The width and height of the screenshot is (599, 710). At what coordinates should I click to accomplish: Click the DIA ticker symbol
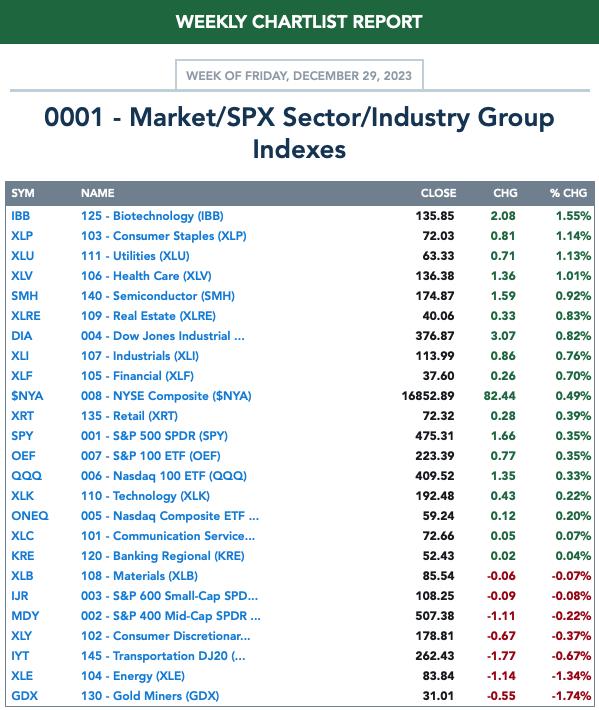[22, 336]
